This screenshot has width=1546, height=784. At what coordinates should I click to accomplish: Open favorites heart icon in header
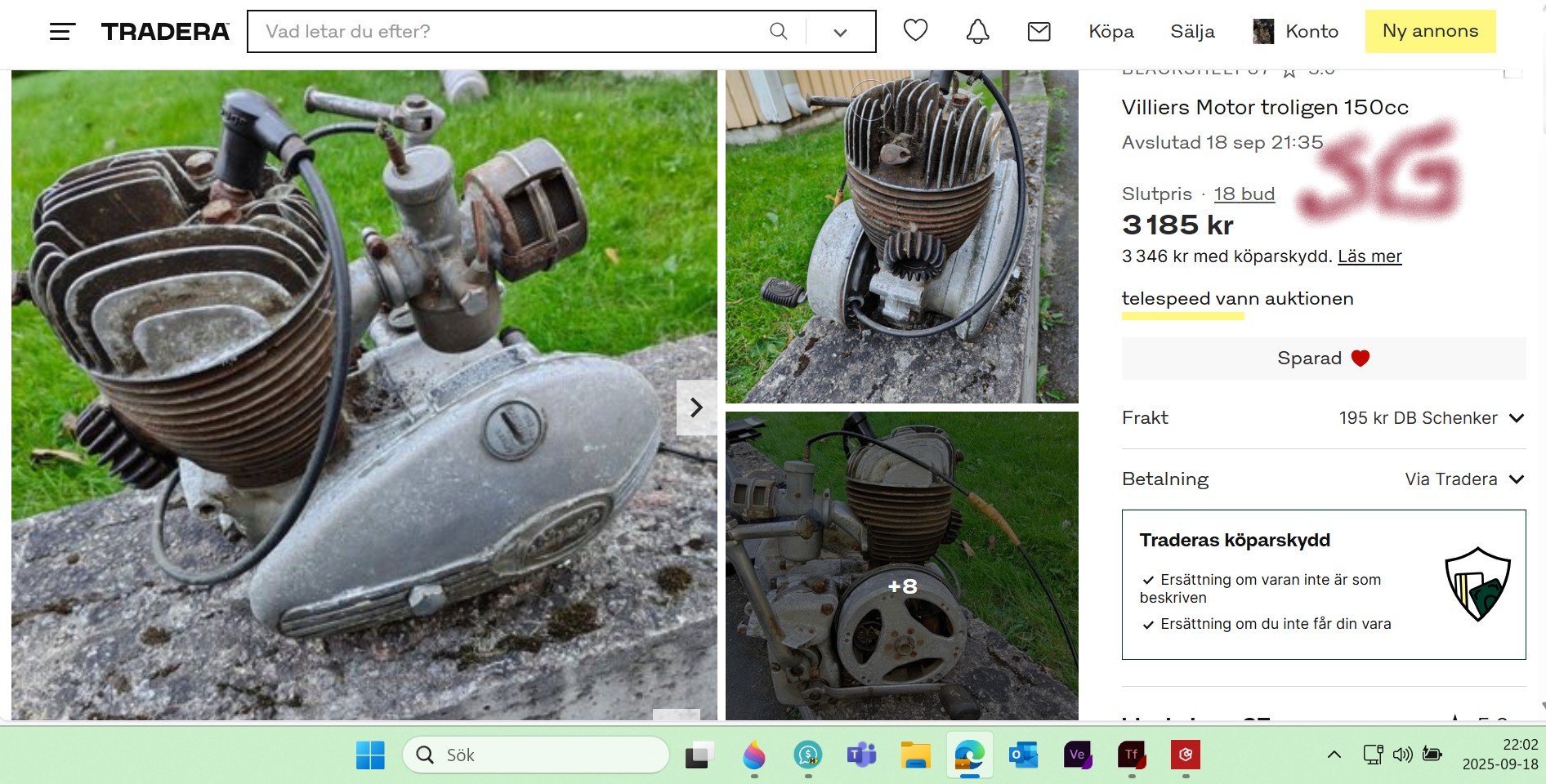pos(915,31)
